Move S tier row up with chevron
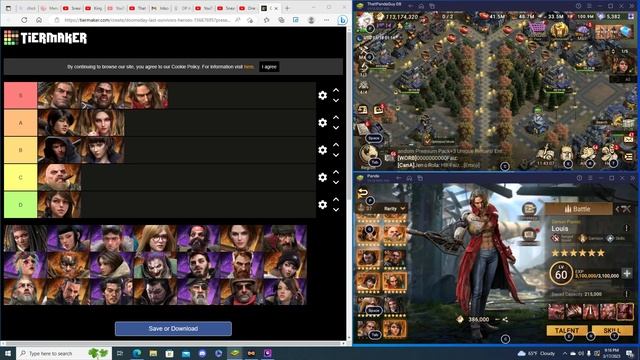 336,90
